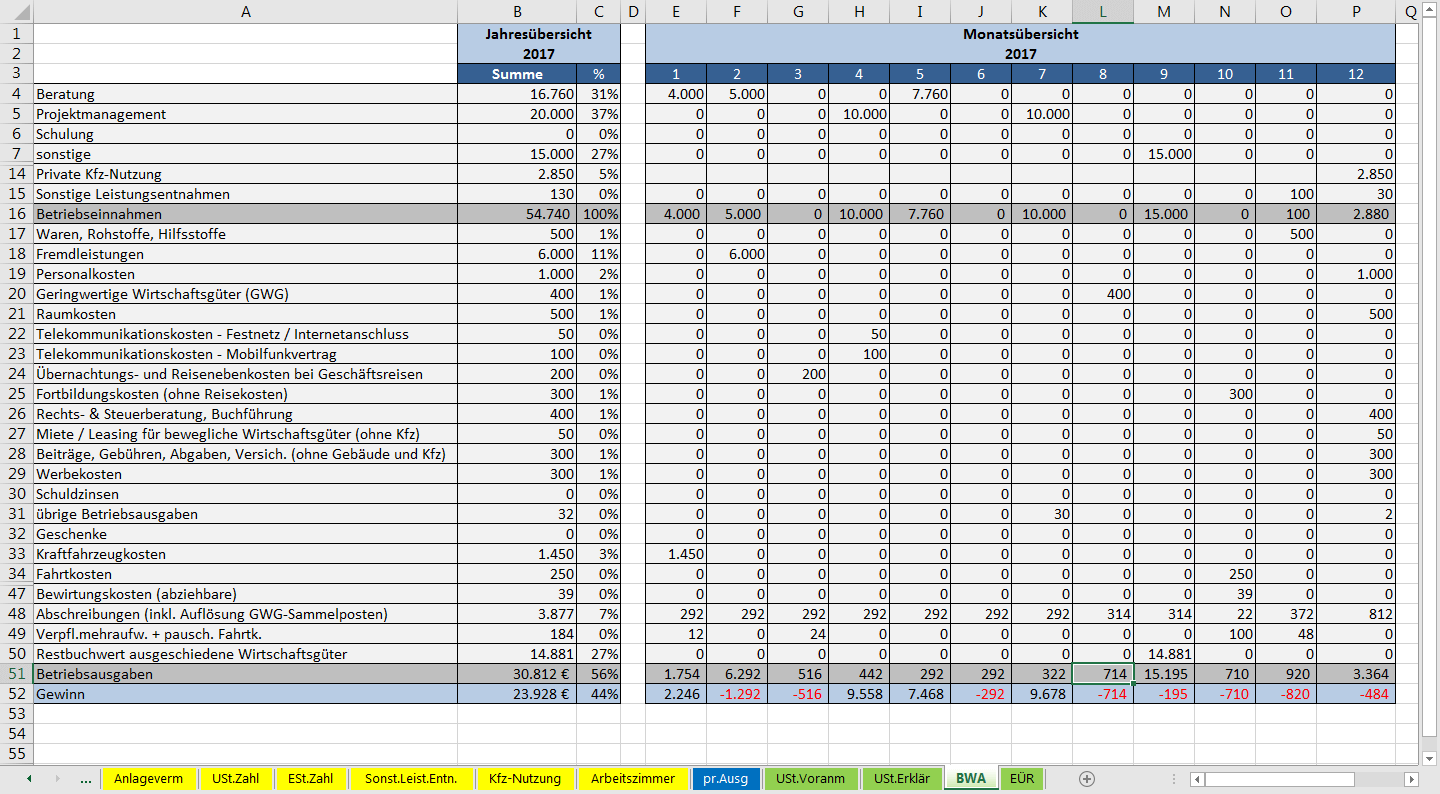The width and height of the screenshot is (1440, 794).
Task: Select column L header
Action: pos(1103,12)
